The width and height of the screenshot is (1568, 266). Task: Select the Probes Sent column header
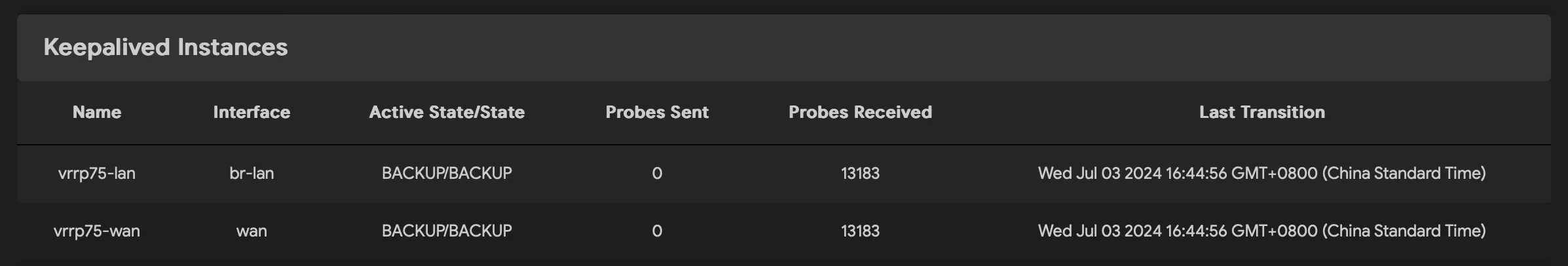tap(657, 112)
